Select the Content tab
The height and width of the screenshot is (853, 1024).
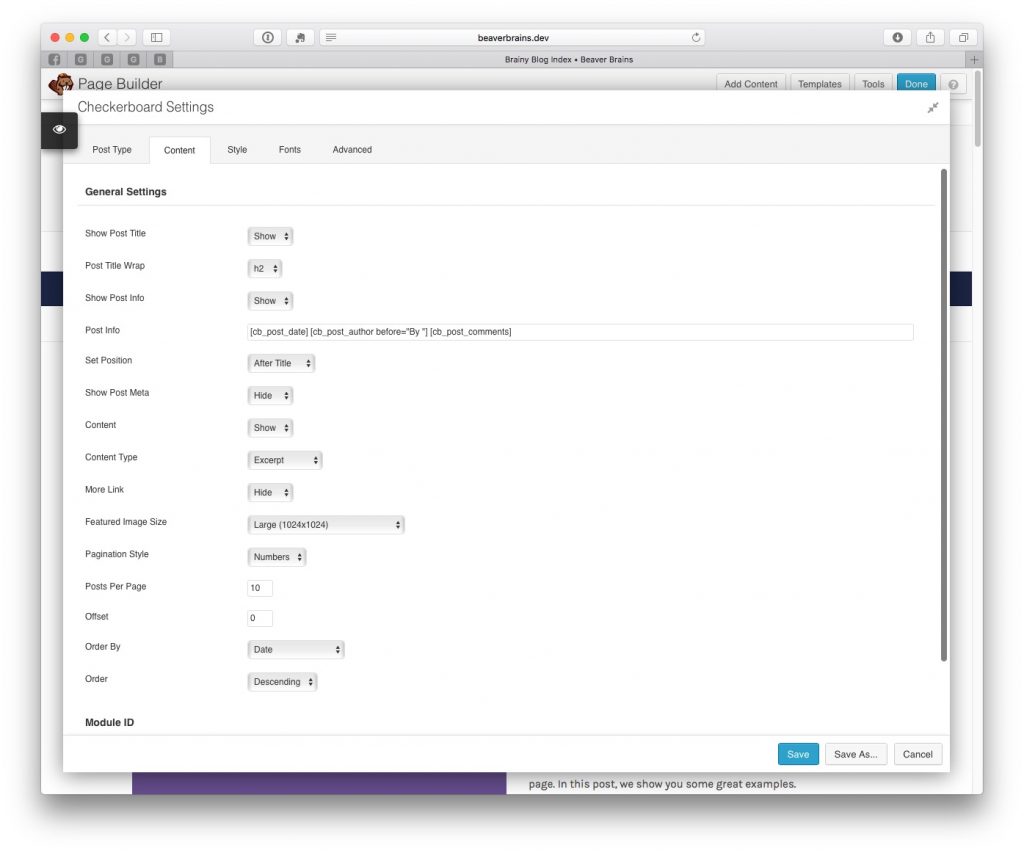point(180,150)
